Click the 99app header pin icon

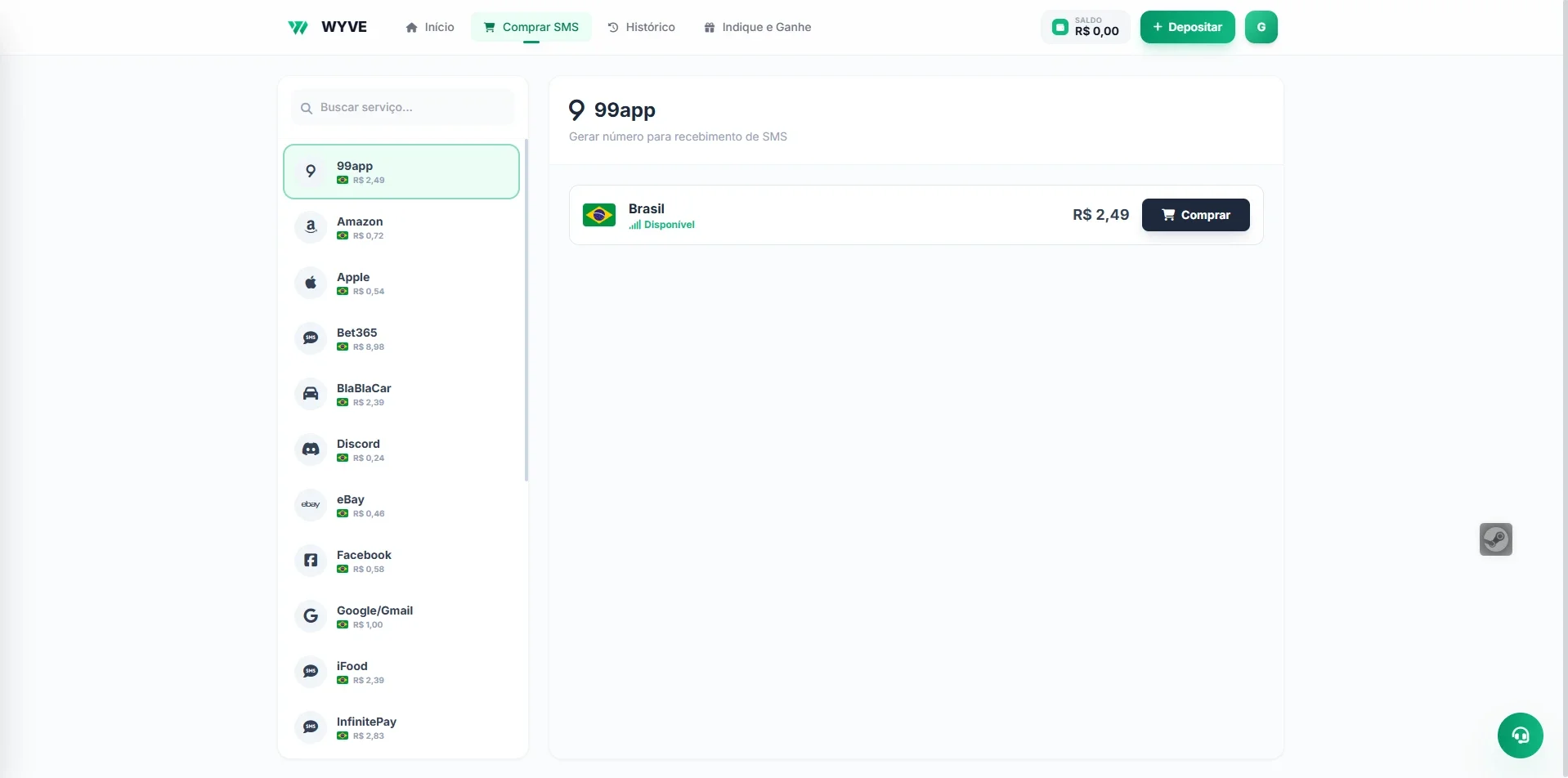[577, 110]
